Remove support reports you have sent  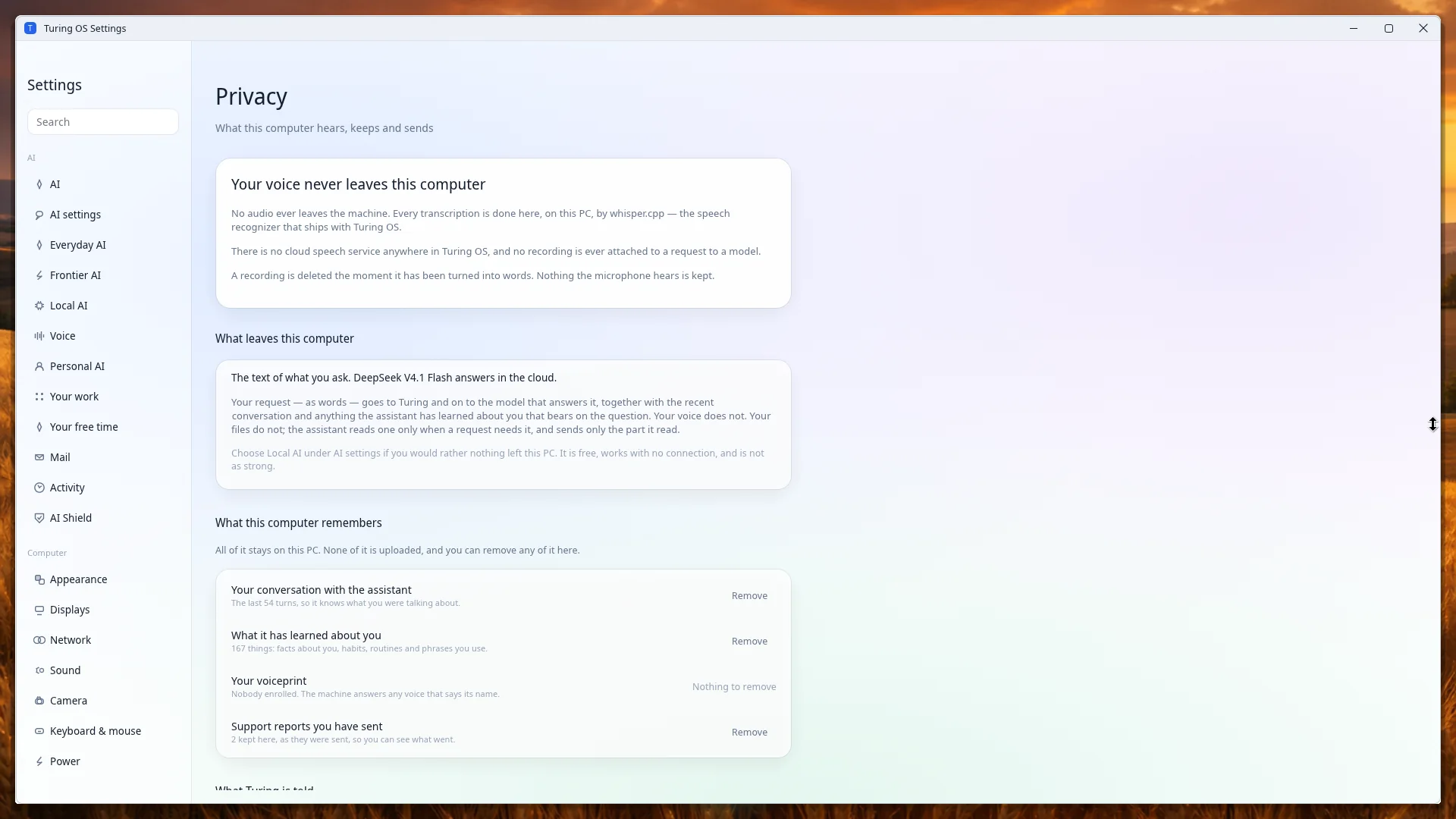[x=749, y=733]
